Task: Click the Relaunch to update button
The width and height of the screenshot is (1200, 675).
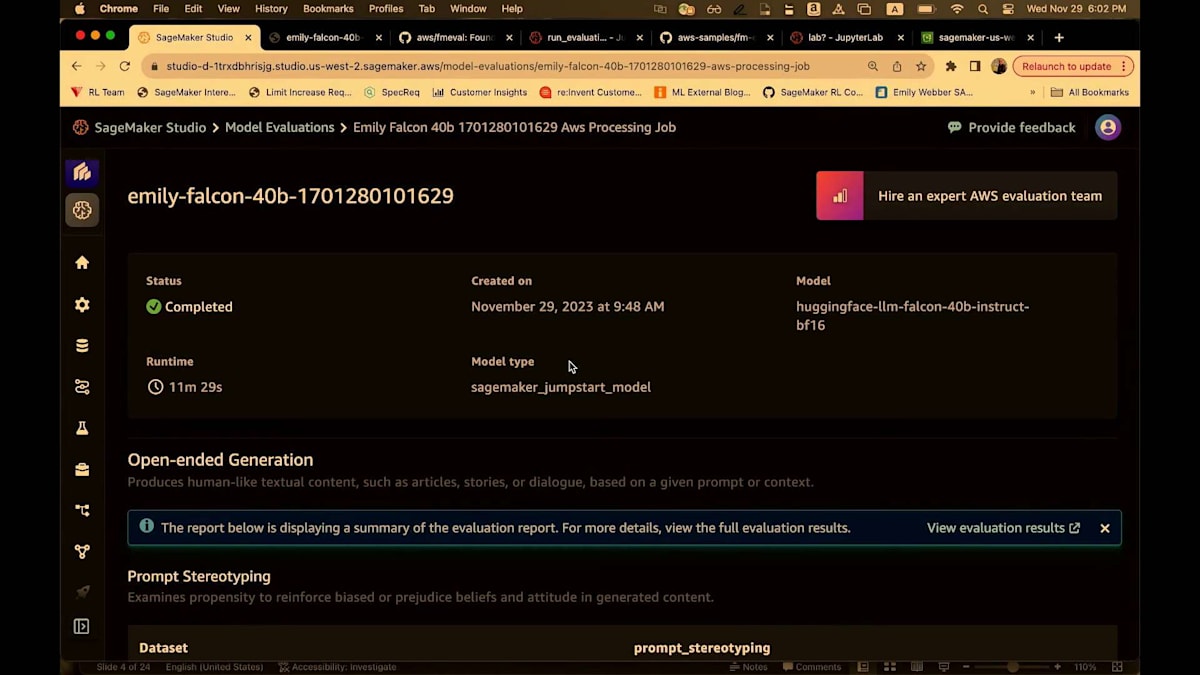Action: (x=1073, y=66)
